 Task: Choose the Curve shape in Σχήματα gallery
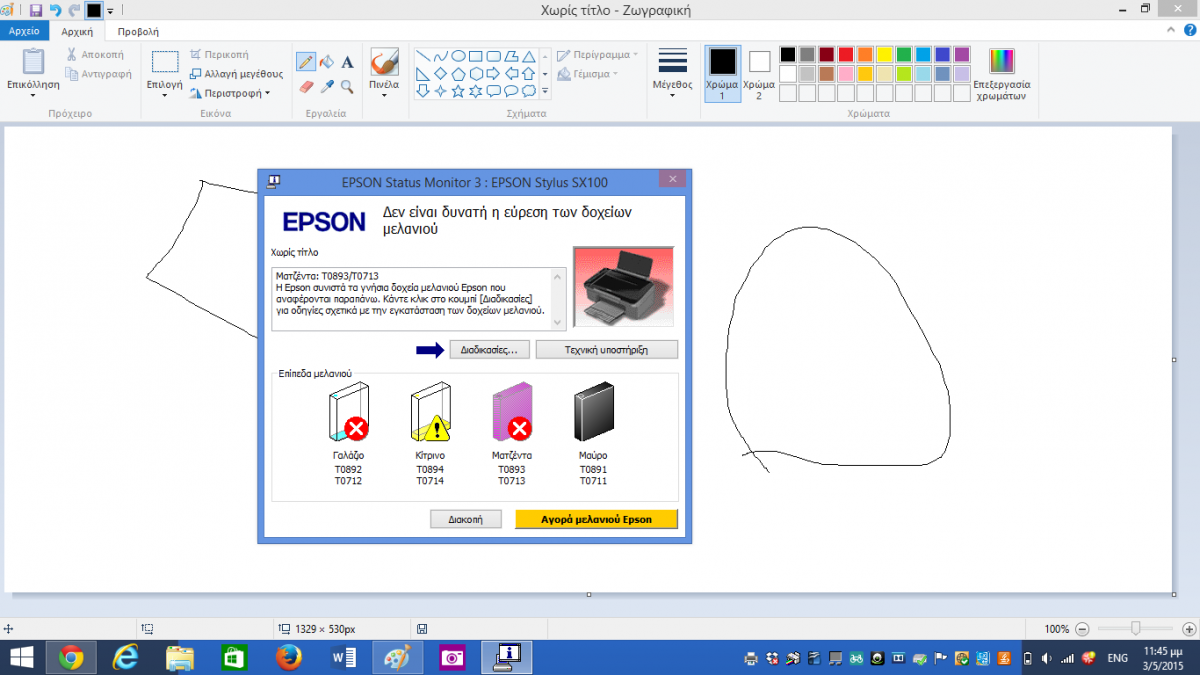pos(440,56)
